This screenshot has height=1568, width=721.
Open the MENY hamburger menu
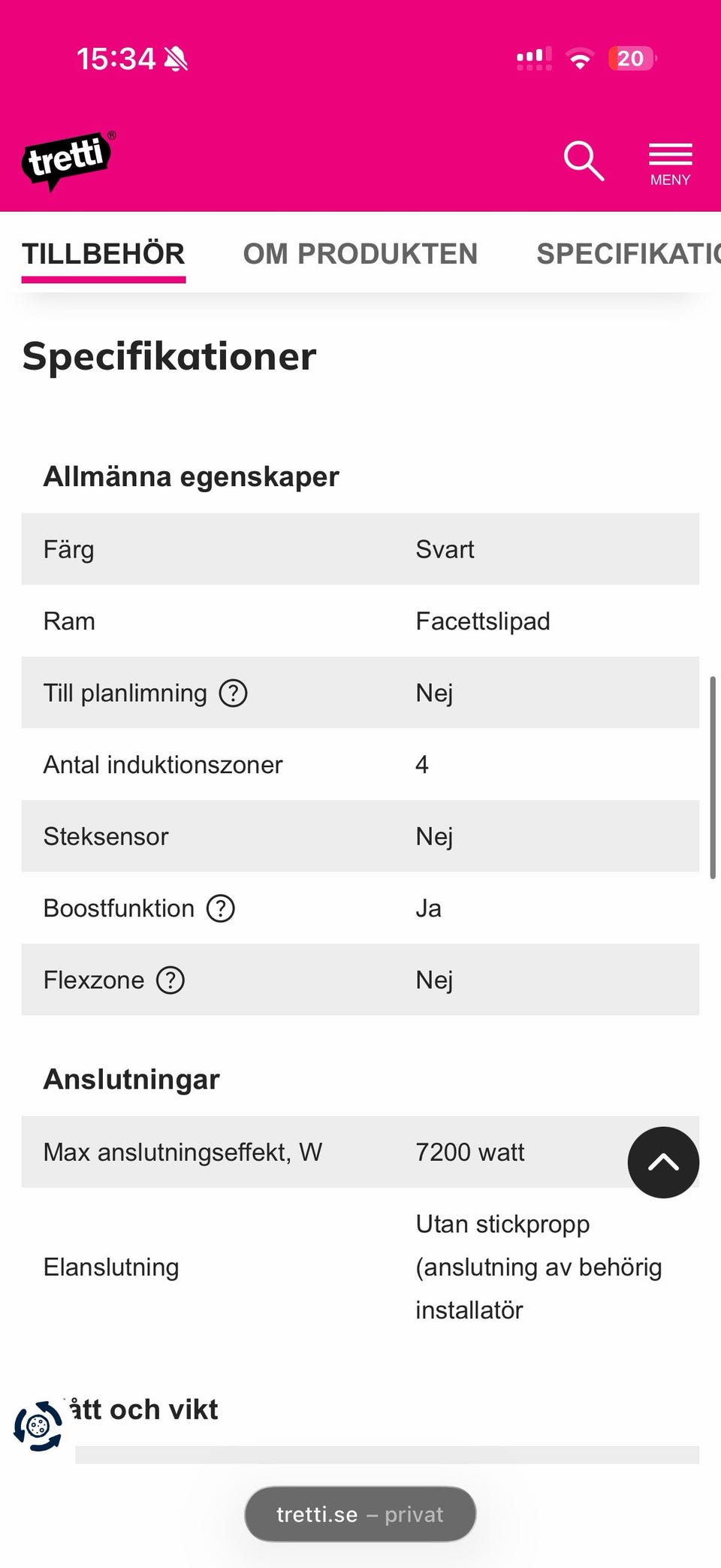[x=670, y=163]
